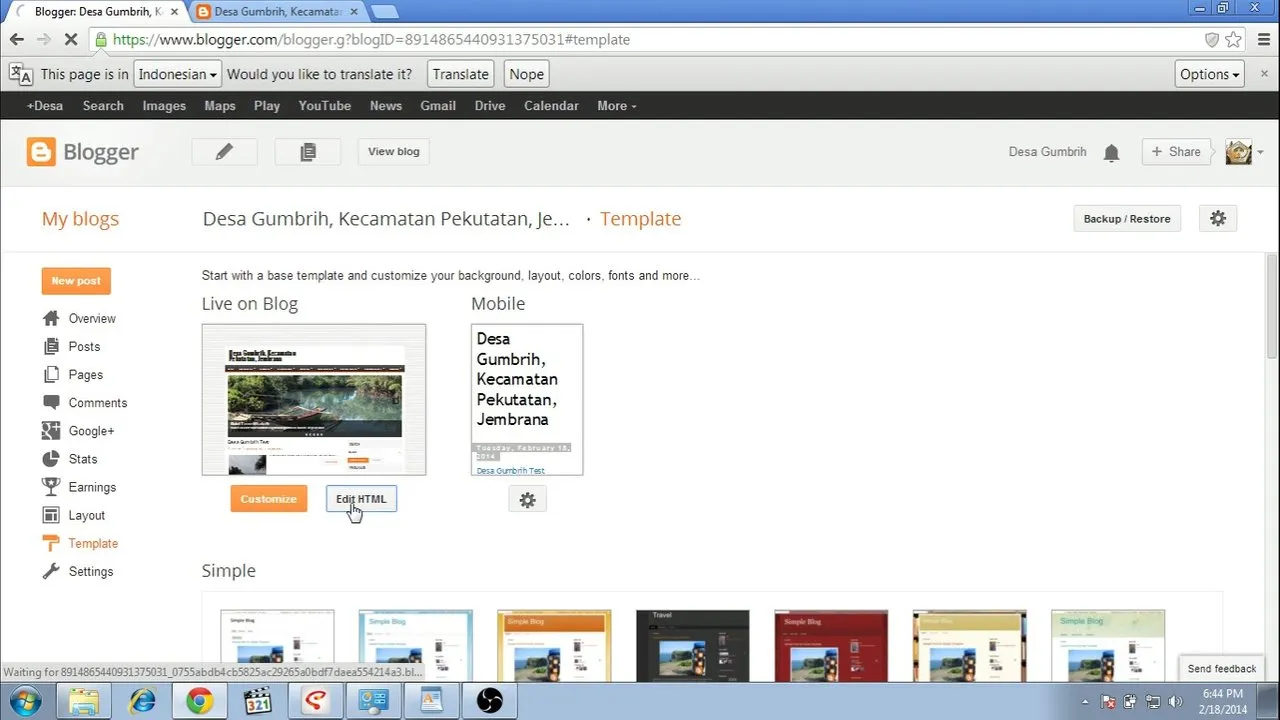Open the template settings gear button
Screen dimensions: 1280x720
pos(1217,219)
